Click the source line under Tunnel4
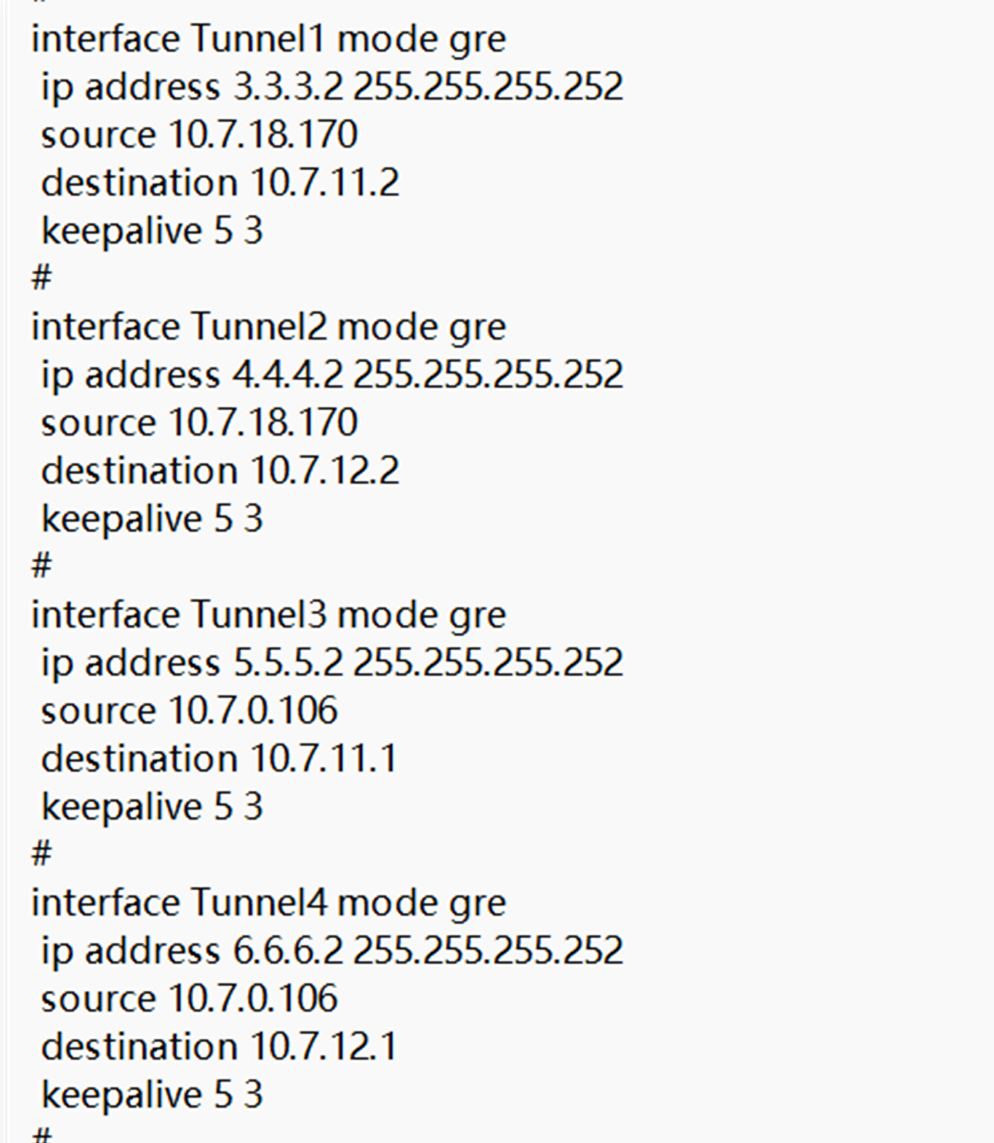Screen dimensions: 994x1143 [x=189, y=998]
